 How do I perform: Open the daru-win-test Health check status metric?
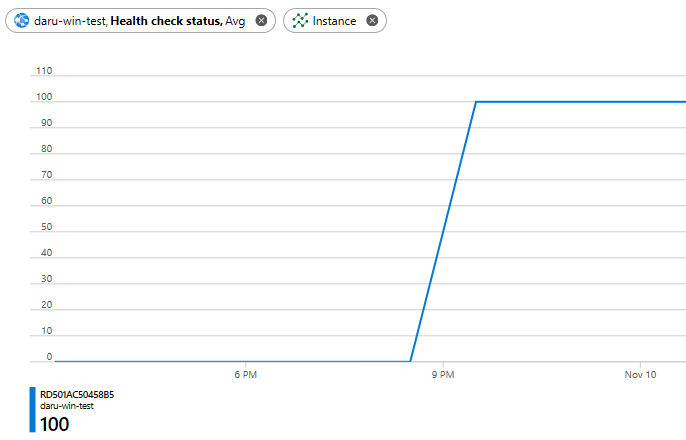click(x=140, y=21)
